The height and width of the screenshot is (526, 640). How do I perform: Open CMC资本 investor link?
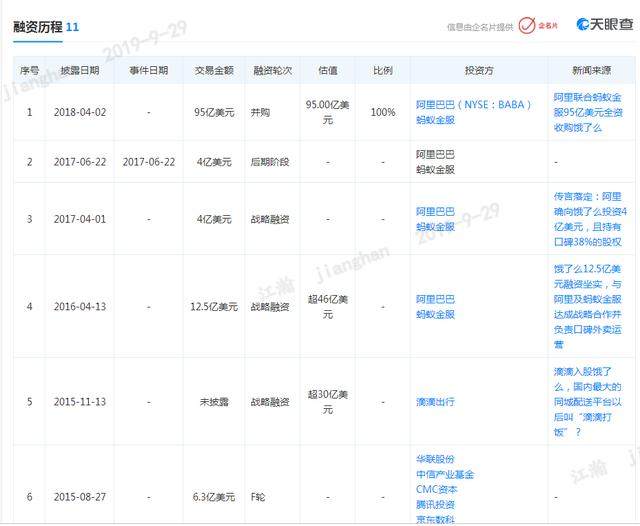(x=436, y=489)
